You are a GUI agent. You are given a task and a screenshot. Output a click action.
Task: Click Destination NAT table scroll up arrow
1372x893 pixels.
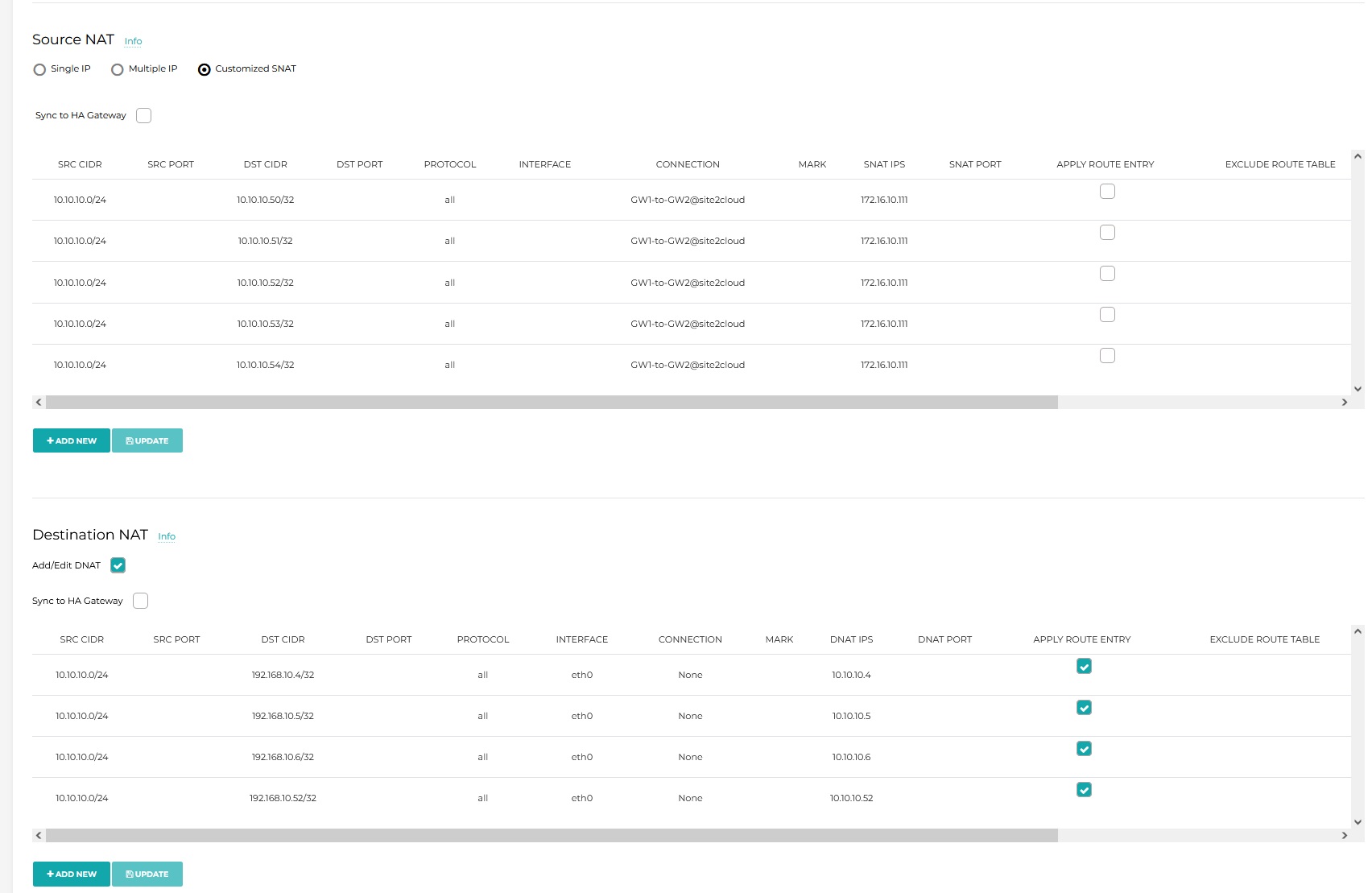tap(1358, 631)
